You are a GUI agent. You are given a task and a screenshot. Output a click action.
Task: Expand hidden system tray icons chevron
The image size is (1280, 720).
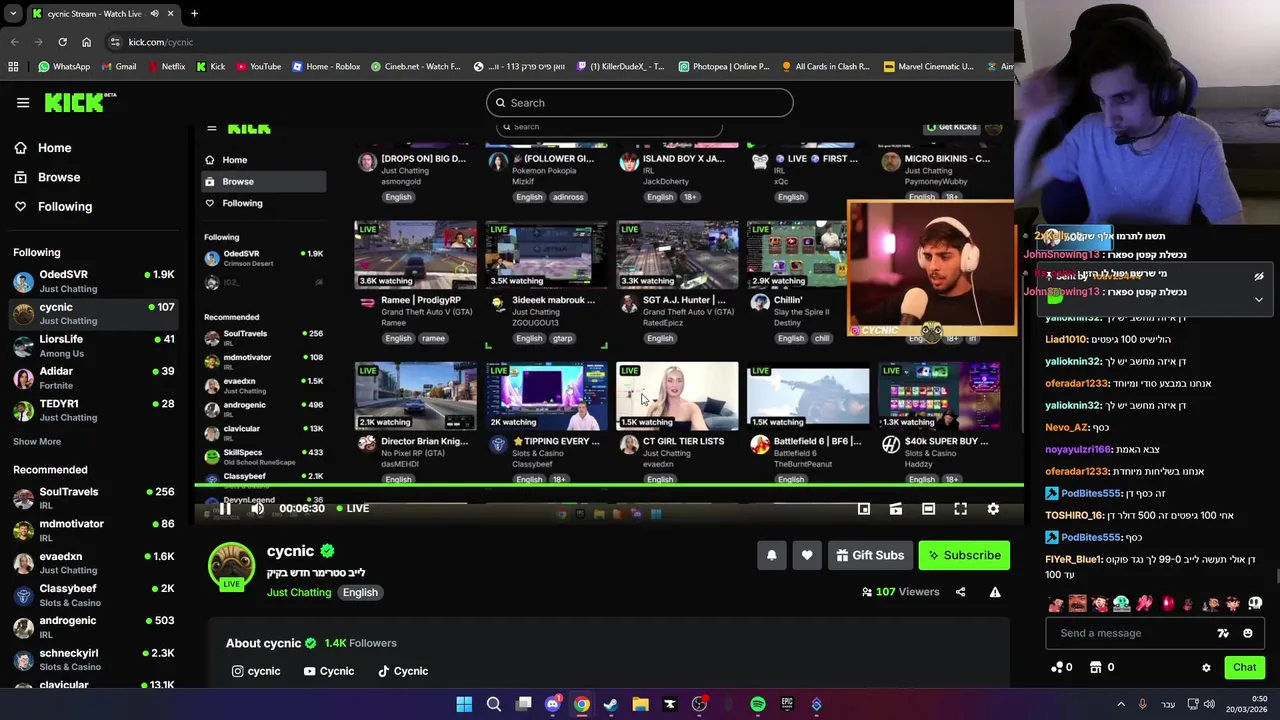1121,705
